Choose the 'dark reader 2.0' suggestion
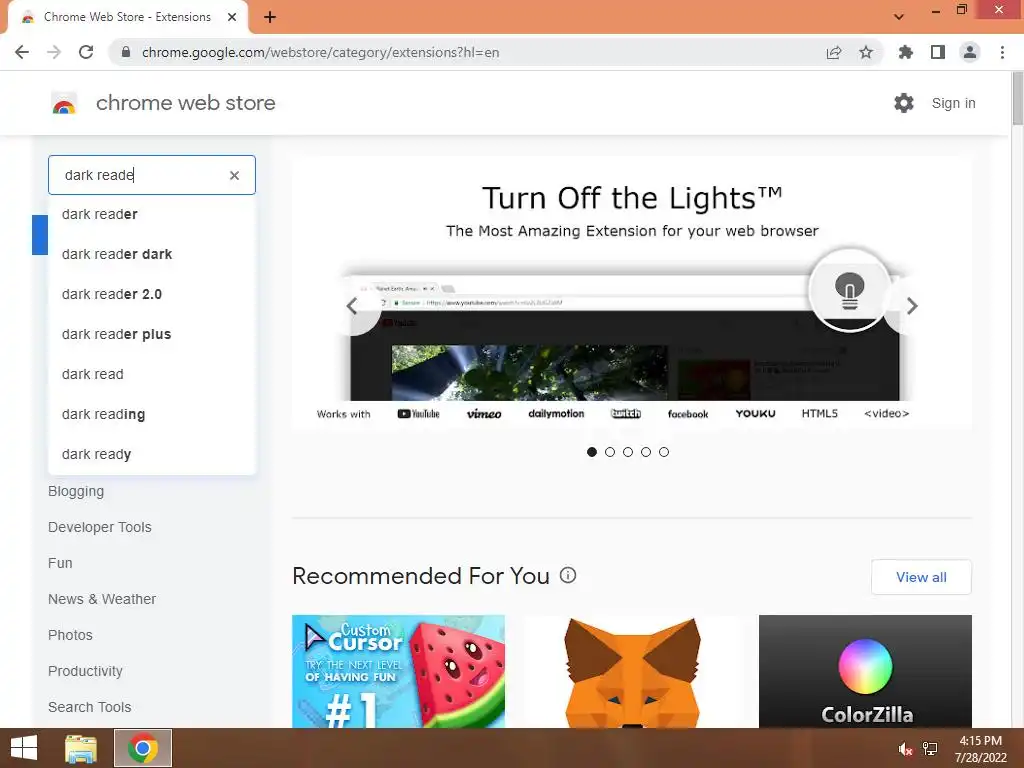Viewport: 1024px width, 768px height. tap(152, 294)
